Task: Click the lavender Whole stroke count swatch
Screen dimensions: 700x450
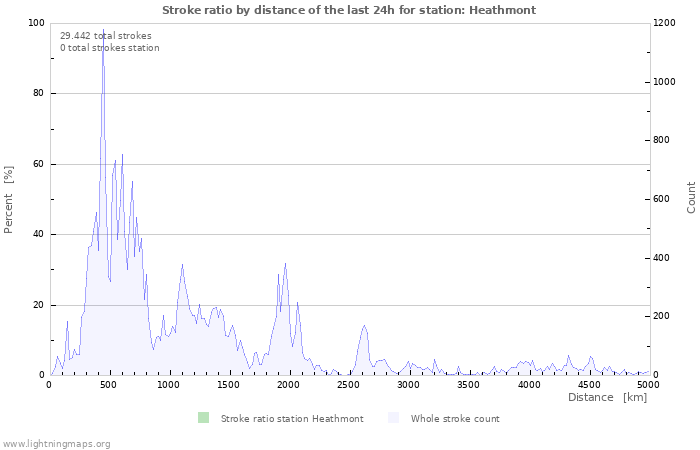Action: pos(393,418)
